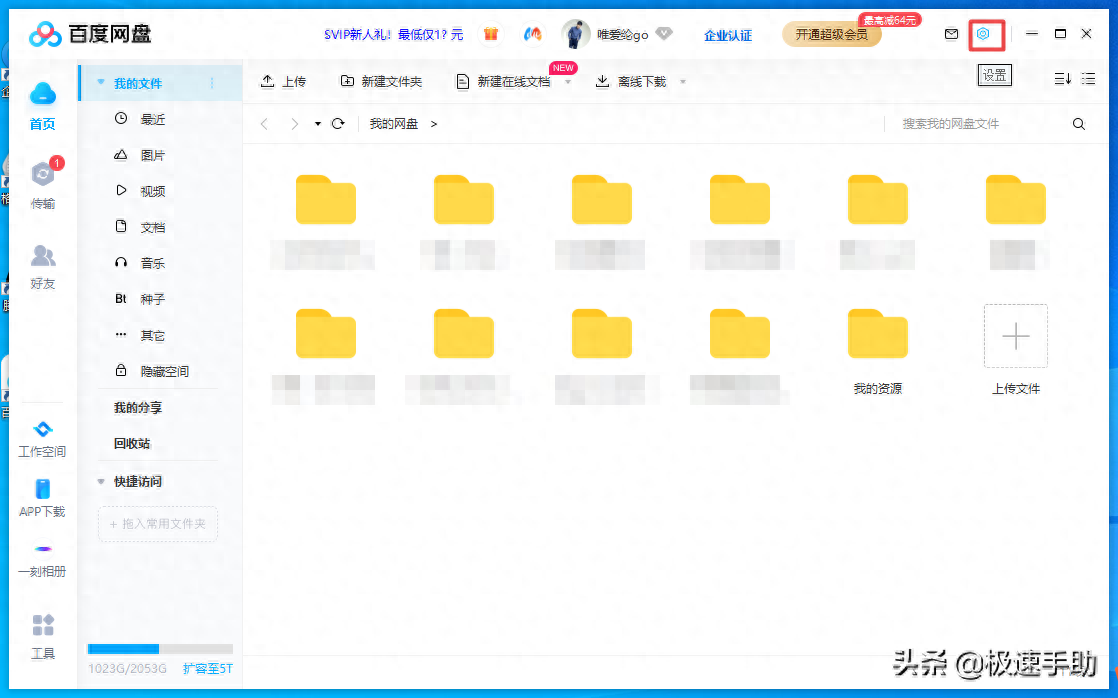Click the 开通超级会员 button
This screenshot has width=1118, height=698.
[x=831, y=34]
